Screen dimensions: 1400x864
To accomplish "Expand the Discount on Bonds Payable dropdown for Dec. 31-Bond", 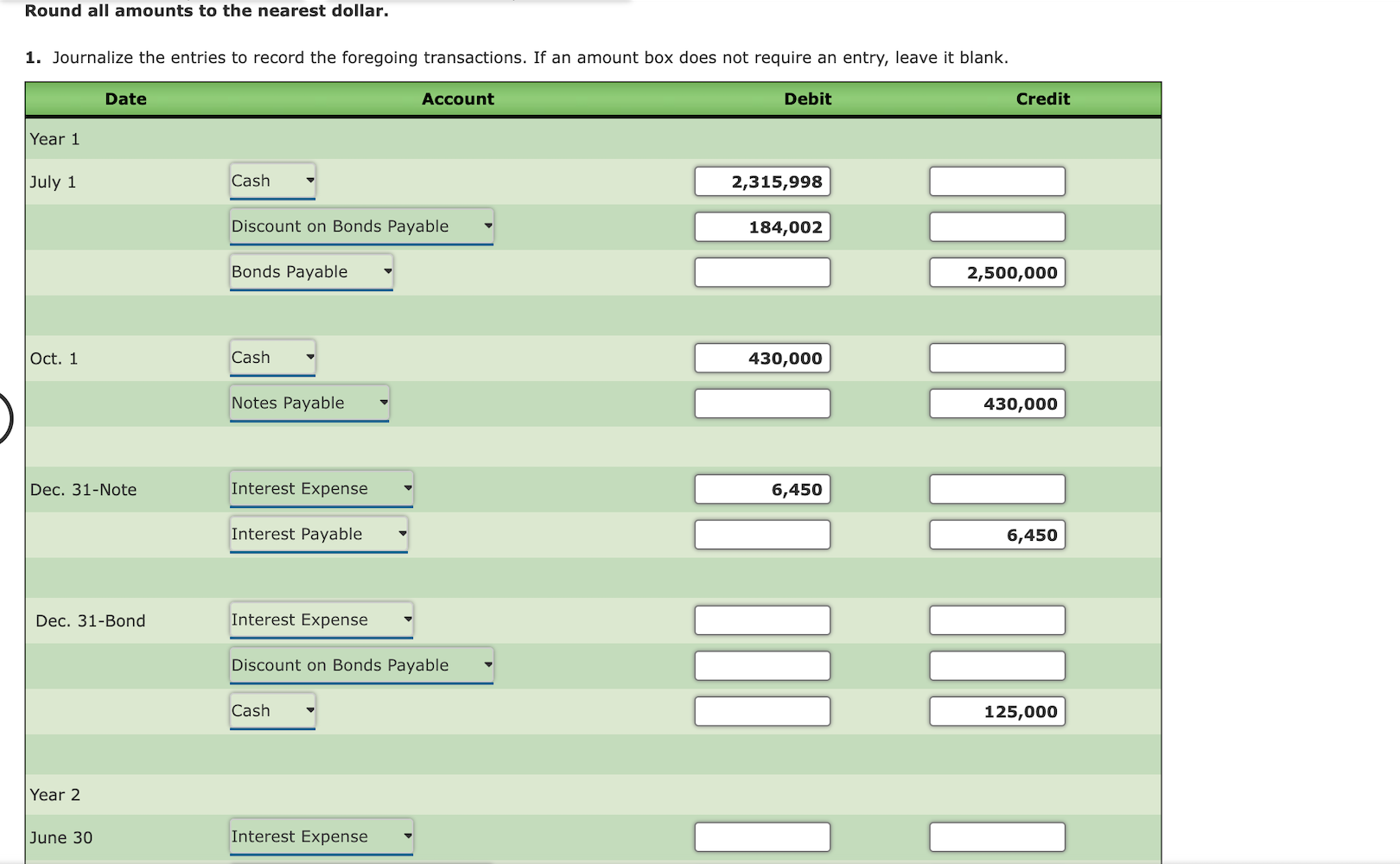I will click(360, 664).
